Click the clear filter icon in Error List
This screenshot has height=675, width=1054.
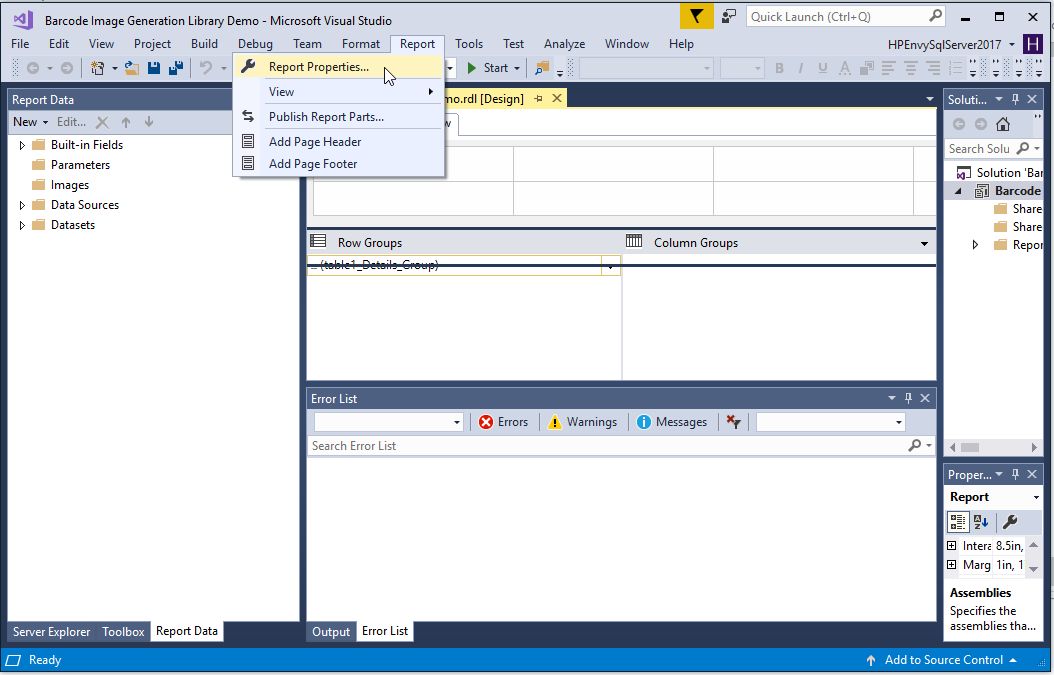[733, 422]
